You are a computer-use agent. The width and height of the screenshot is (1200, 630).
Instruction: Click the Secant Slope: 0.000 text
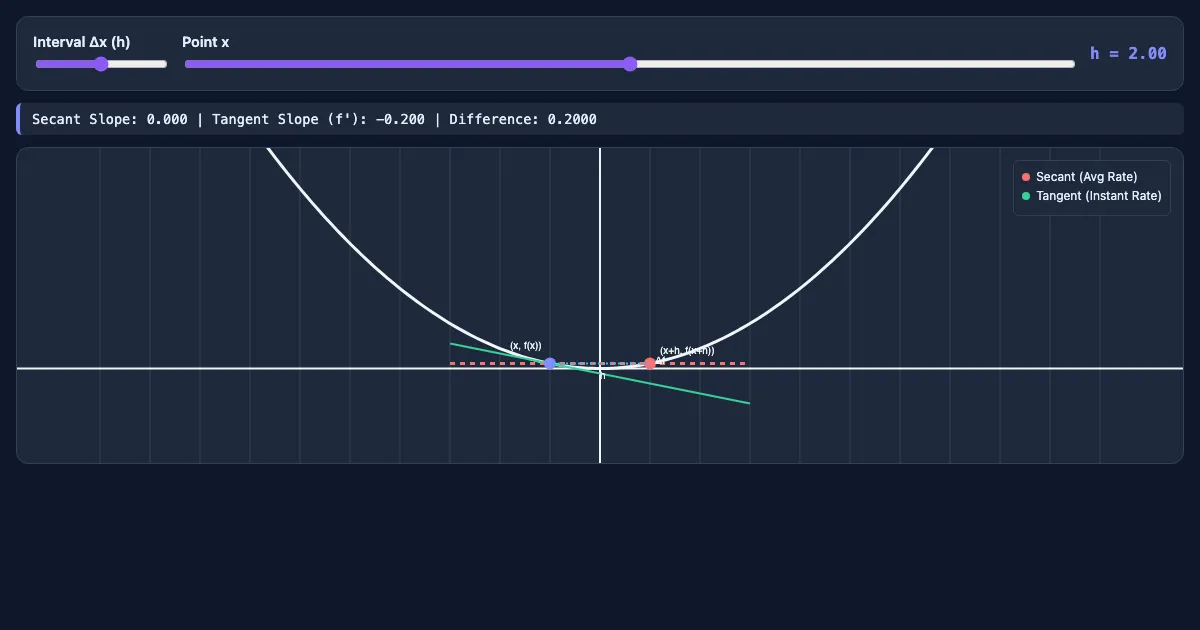(x=110, y=119)
